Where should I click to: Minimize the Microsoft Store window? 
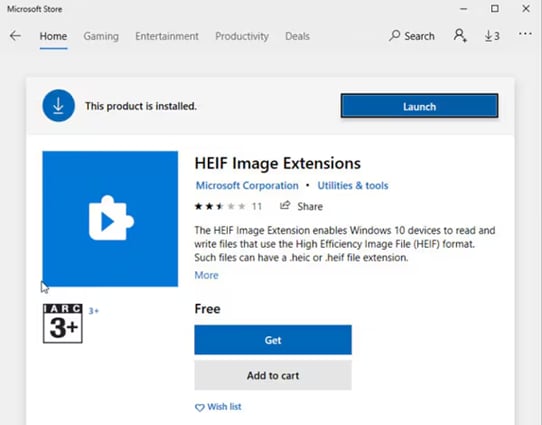tap(464, 9)
